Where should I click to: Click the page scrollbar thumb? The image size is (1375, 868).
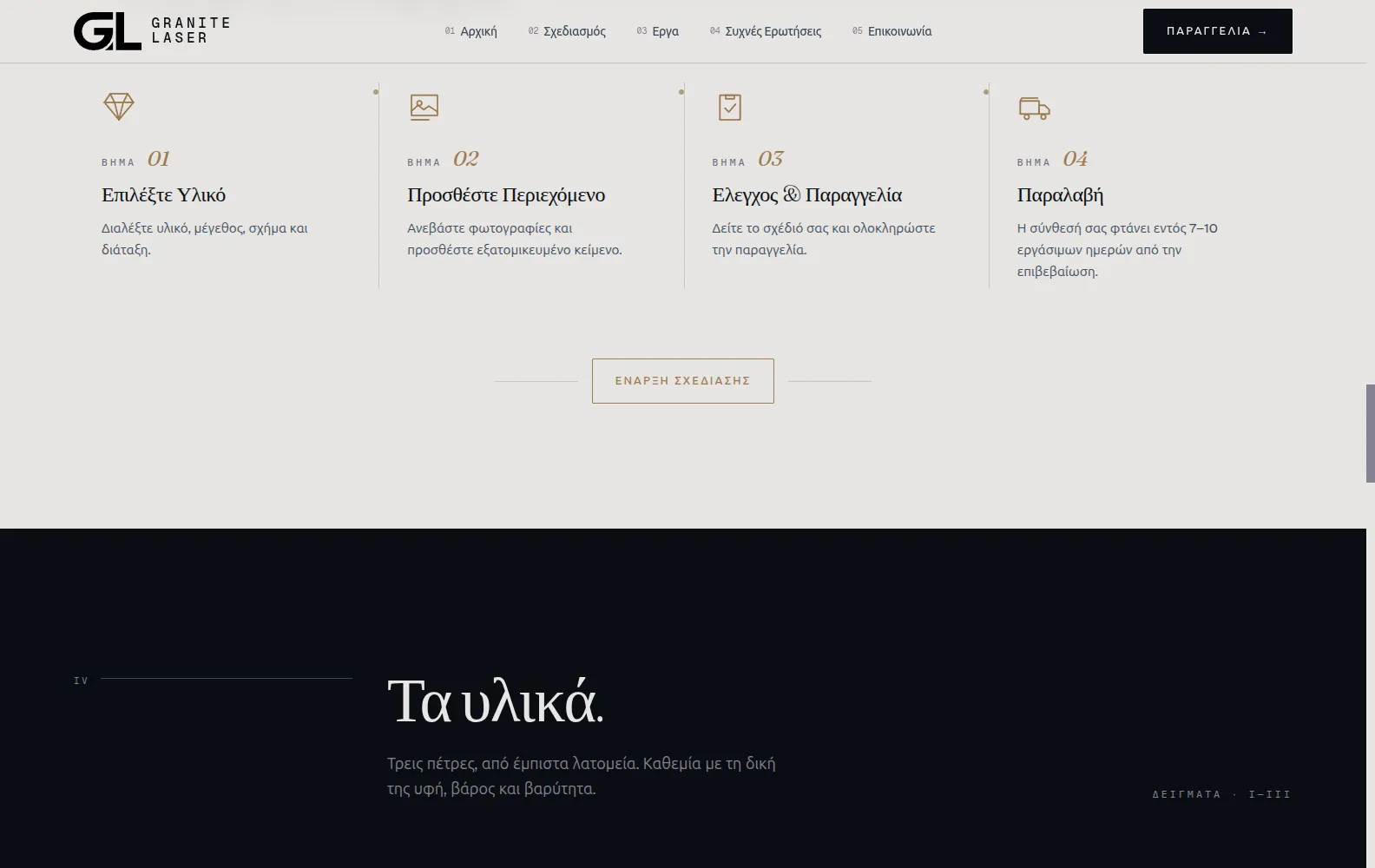pyautogui.click(x=1370, y=433)
